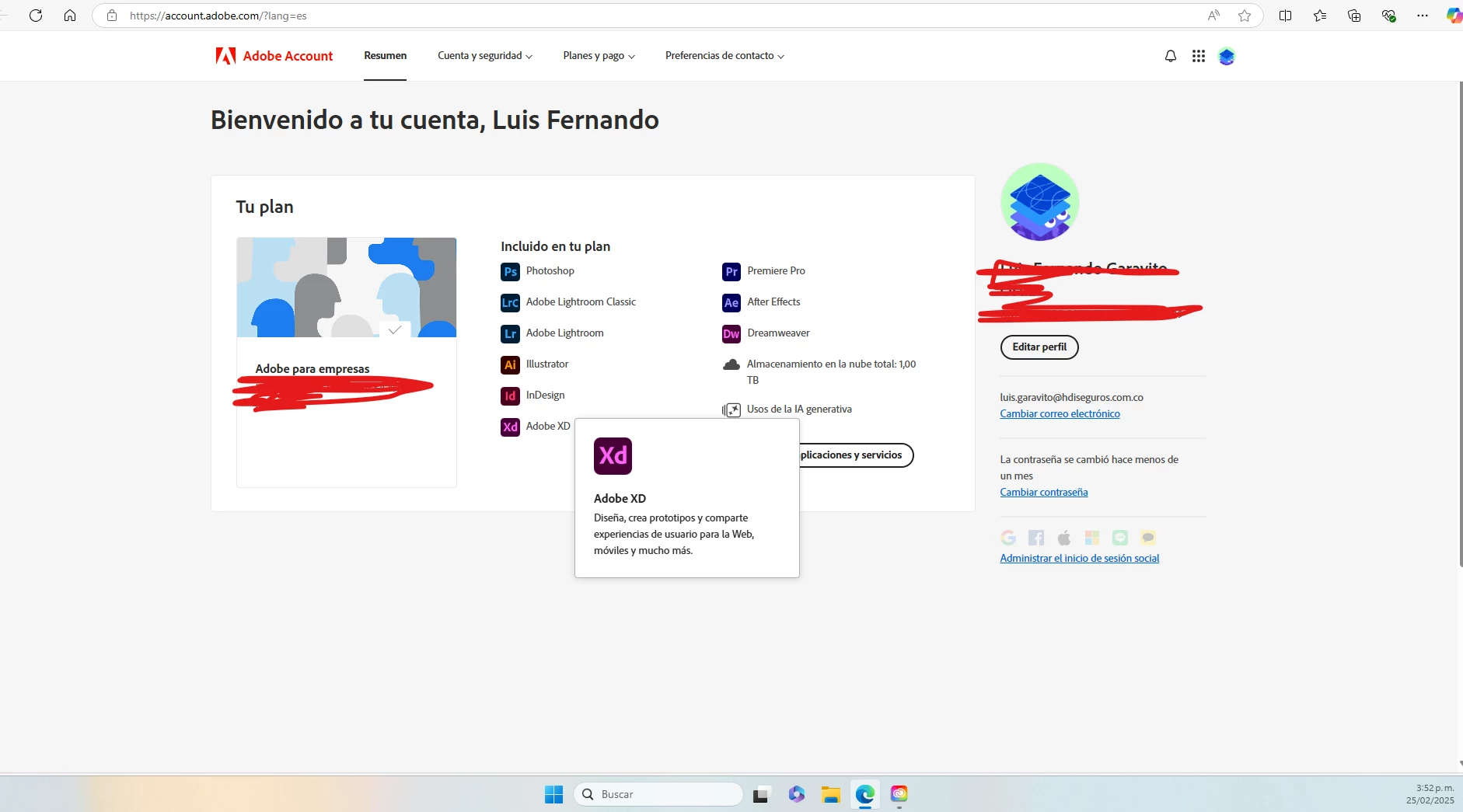Click the After Effects Ae icon
The height and width of the screenshot is (812, 1463).
731,303
